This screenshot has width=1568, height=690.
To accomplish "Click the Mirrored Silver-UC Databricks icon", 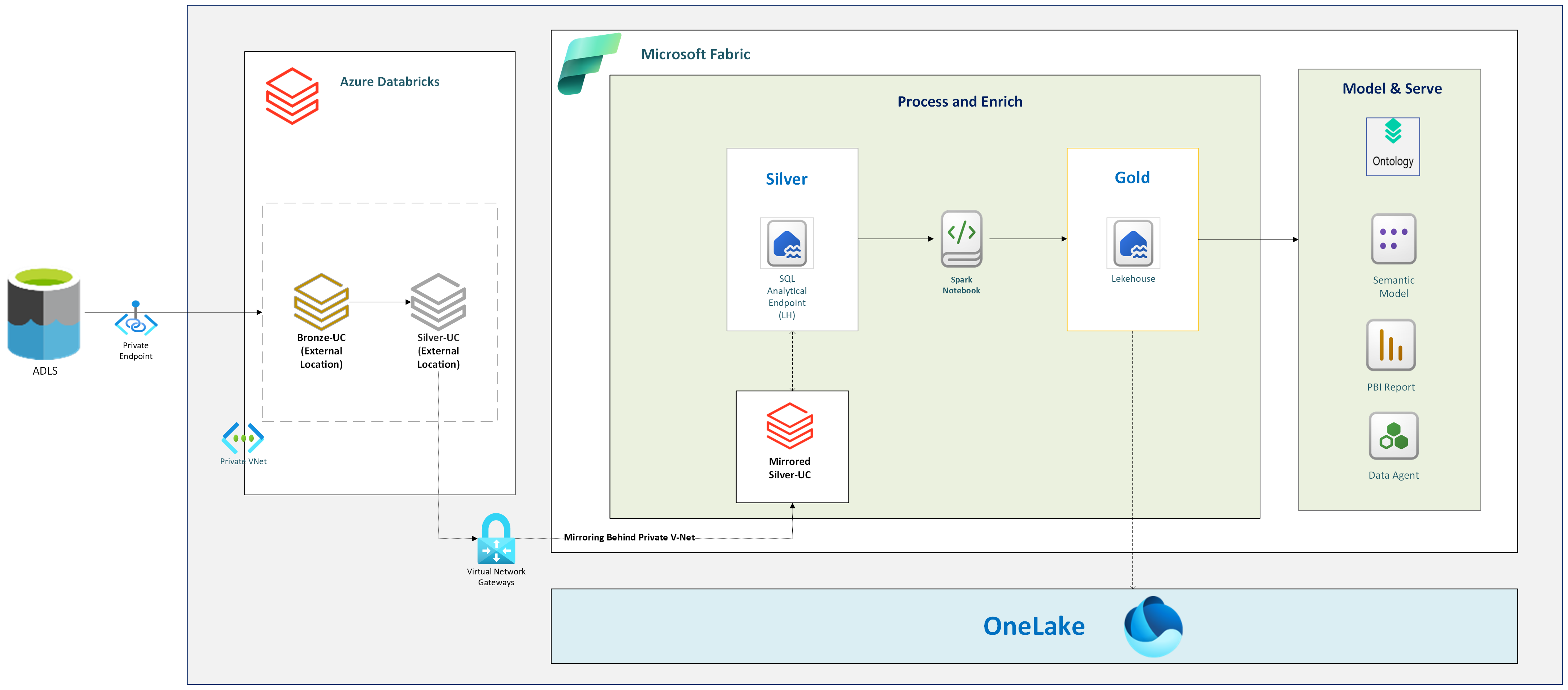I will point(789,425).
